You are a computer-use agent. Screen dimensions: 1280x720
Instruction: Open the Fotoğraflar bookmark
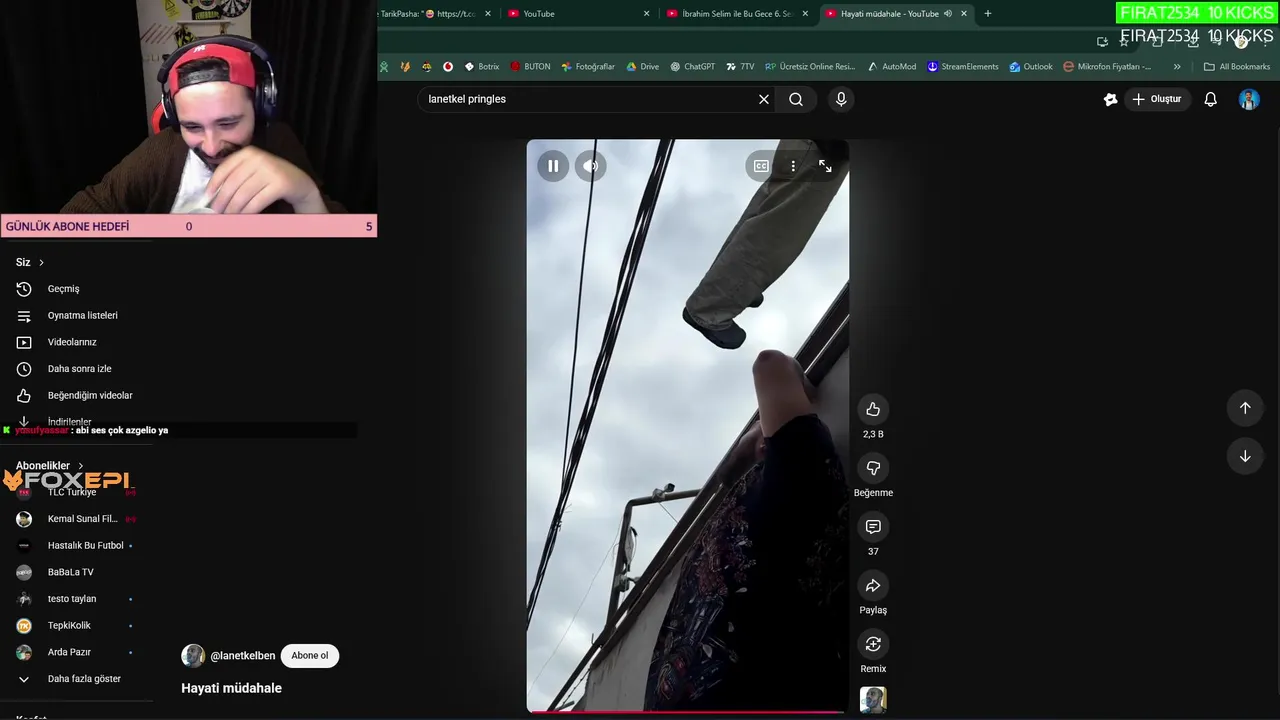click(x=588, y=67)
